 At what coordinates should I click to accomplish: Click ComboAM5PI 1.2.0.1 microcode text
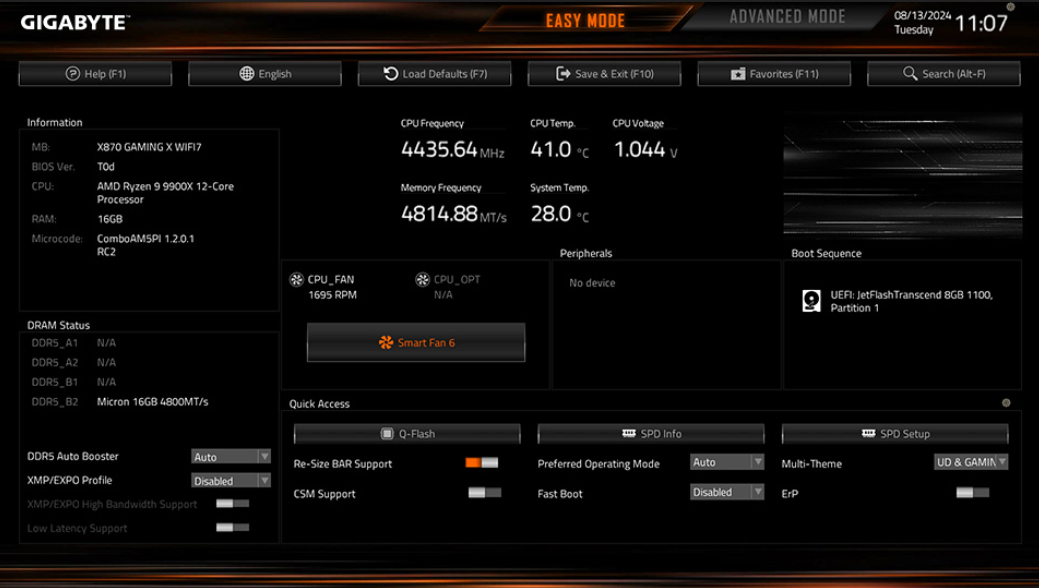coord(146,245)
